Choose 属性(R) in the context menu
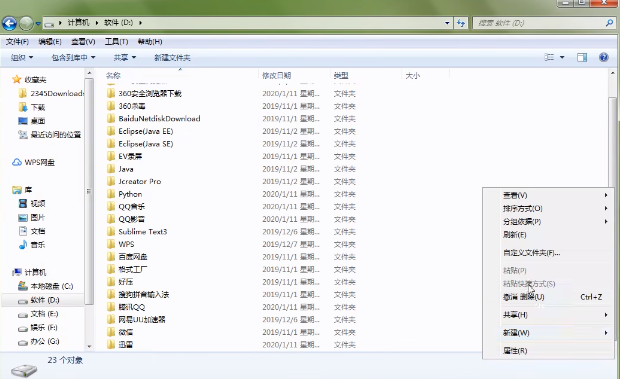The height and width of the screenshot is (379, 620). click(548, 351)
